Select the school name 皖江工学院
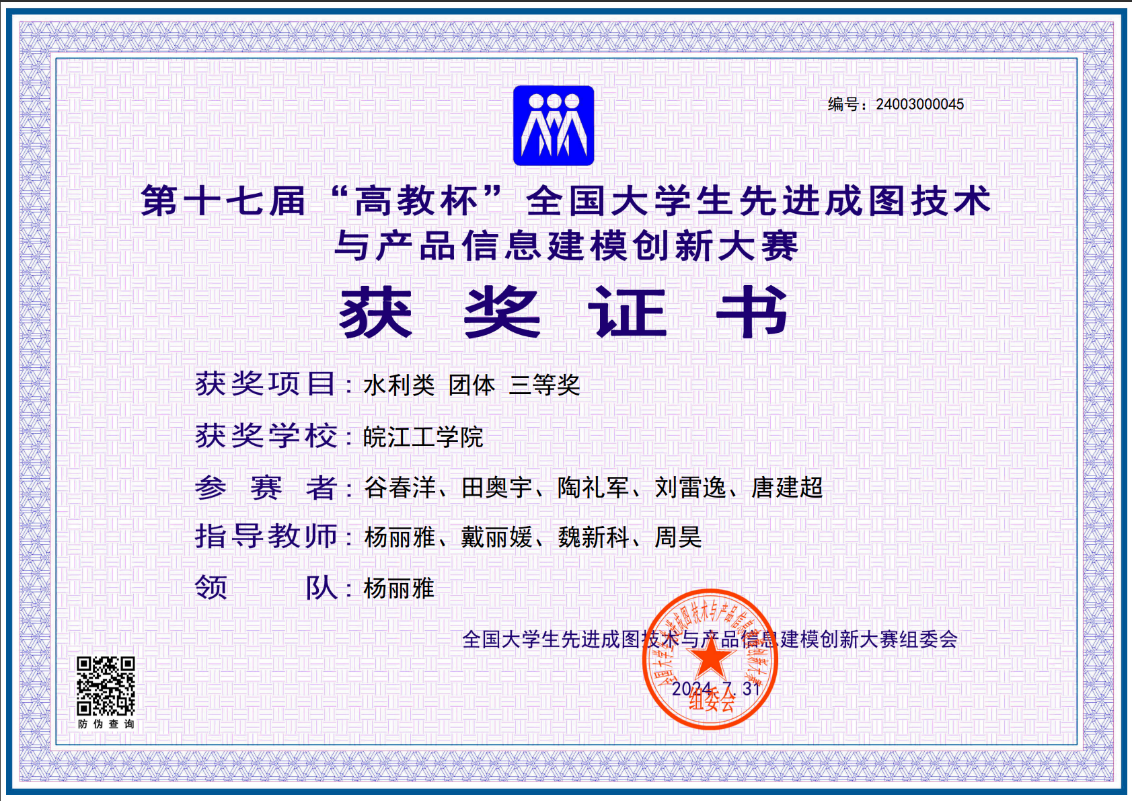Screen dimensions: 1132x801 423,437
